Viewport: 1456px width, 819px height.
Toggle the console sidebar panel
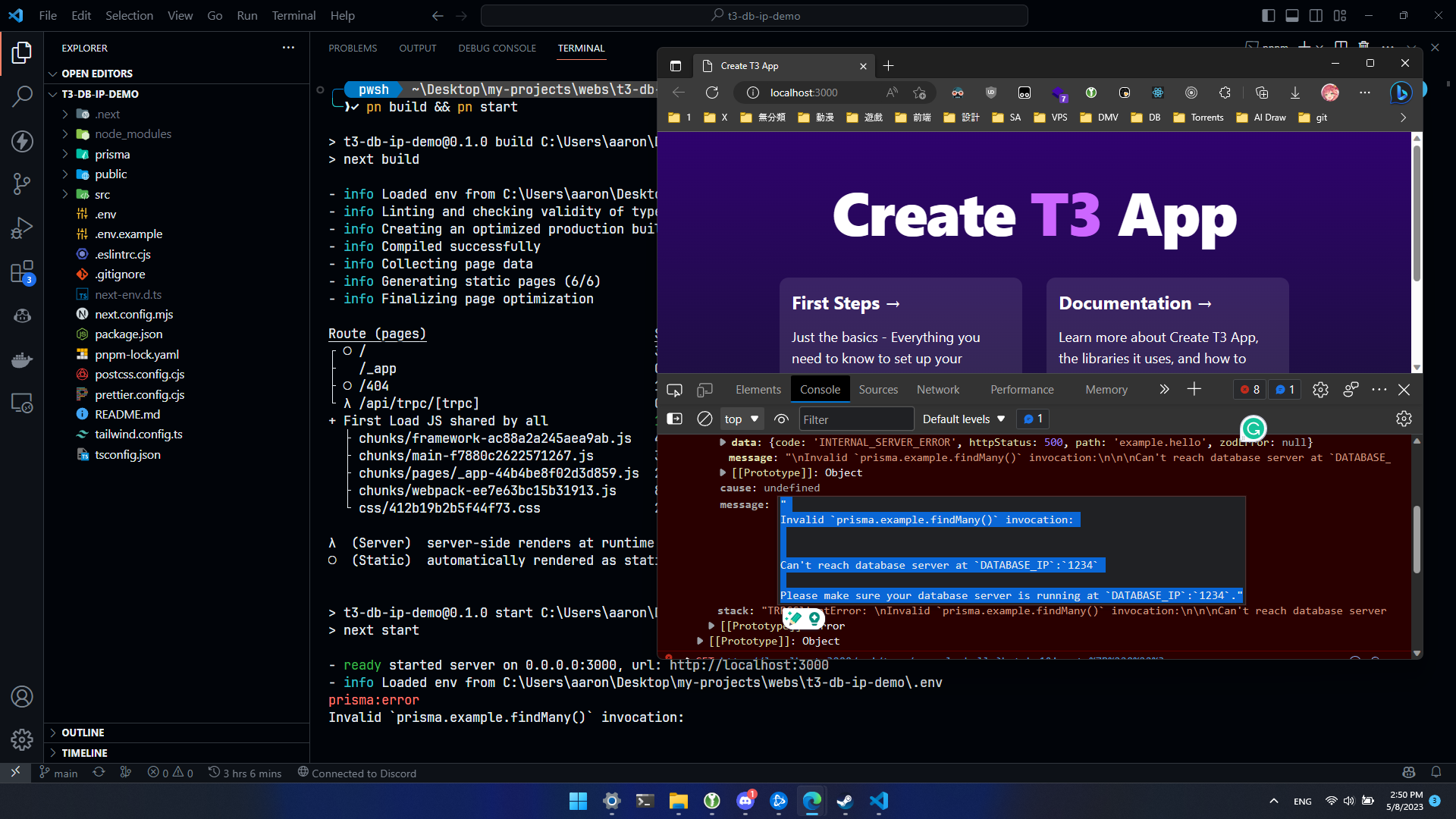674,419
